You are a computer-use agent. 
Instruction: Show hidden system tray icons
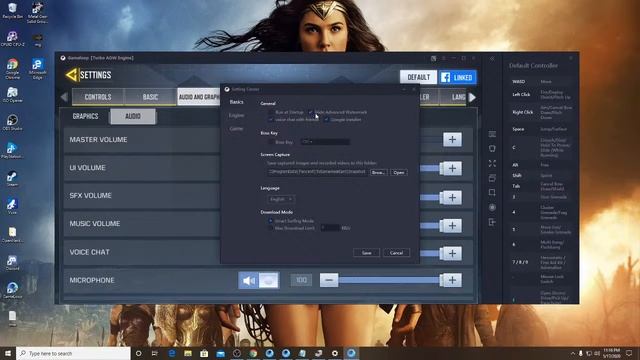click(572, 353)
